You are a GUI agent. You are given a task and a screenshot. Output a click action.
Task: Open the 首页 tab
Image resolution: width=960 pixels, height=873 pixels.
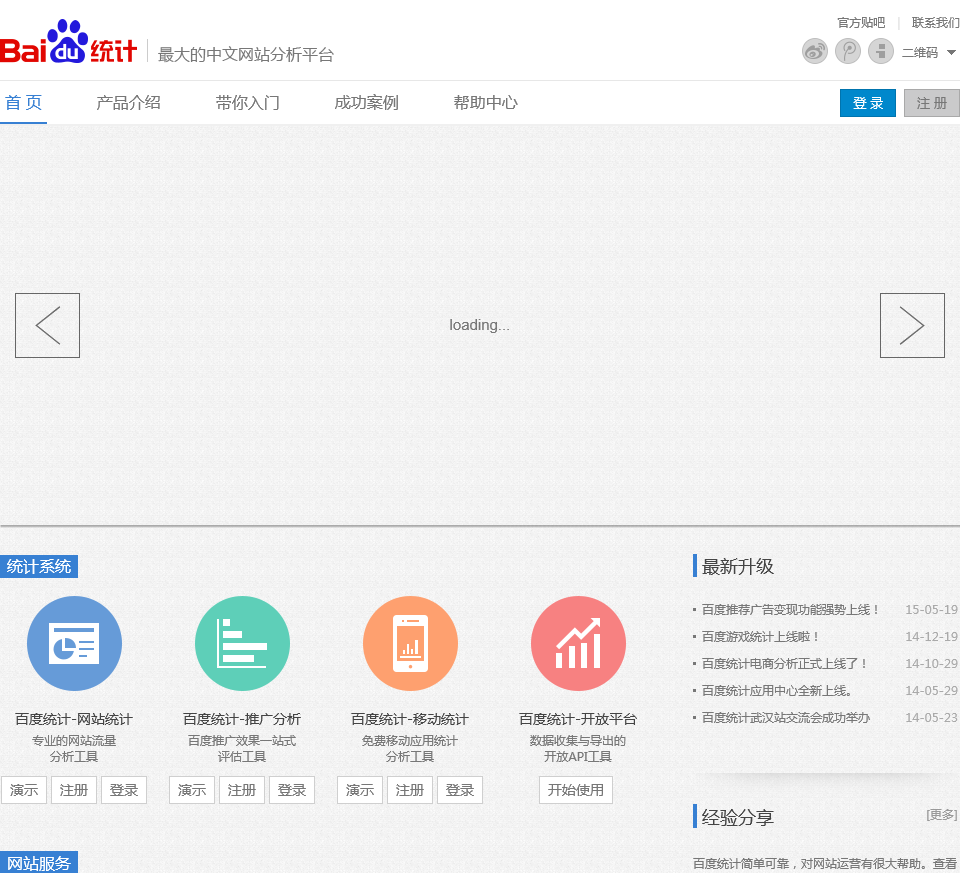coord(23,102)
